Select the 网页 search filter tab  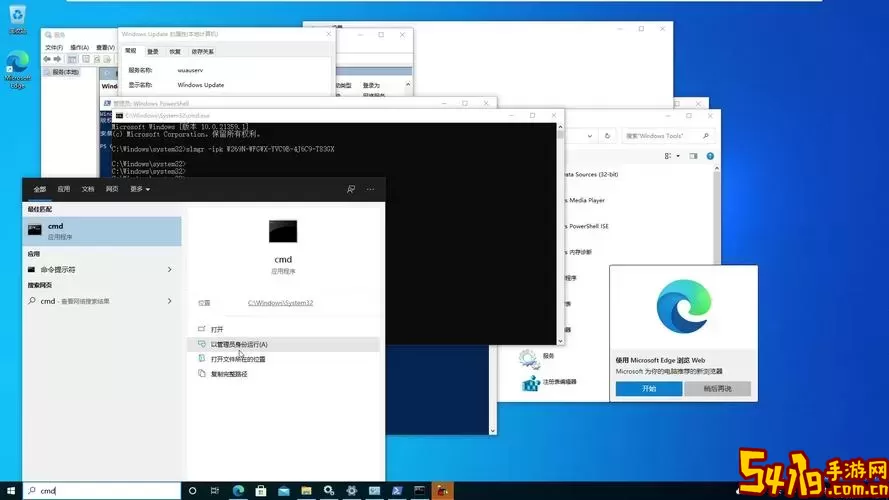[112, 189]
